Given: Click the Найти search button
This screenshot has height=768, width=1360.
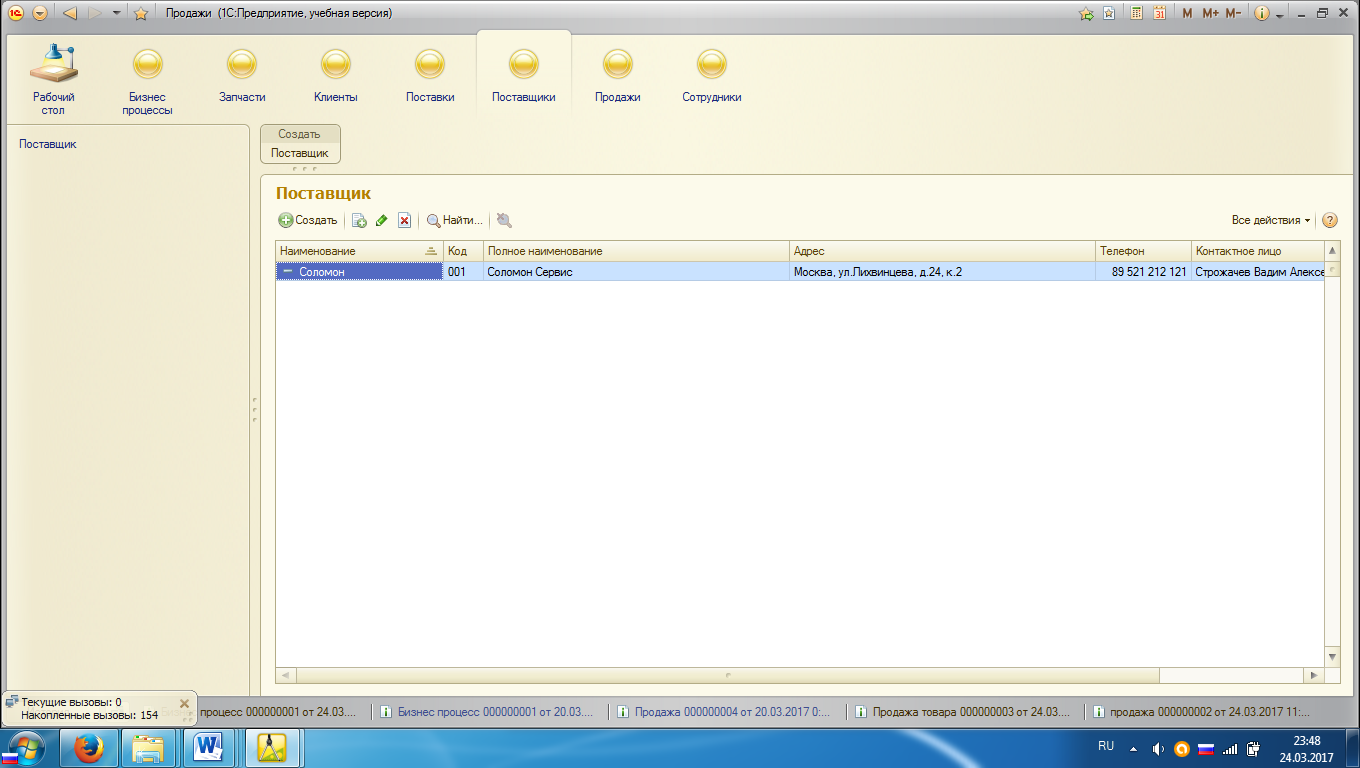Looking at the screenshot, I should point(455,220).
